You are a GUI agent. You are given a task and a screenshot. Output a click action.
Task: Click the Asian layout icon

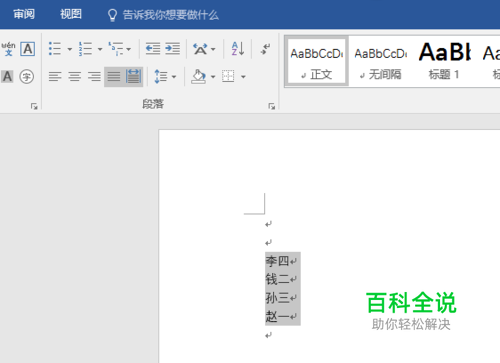click(200, 49)
